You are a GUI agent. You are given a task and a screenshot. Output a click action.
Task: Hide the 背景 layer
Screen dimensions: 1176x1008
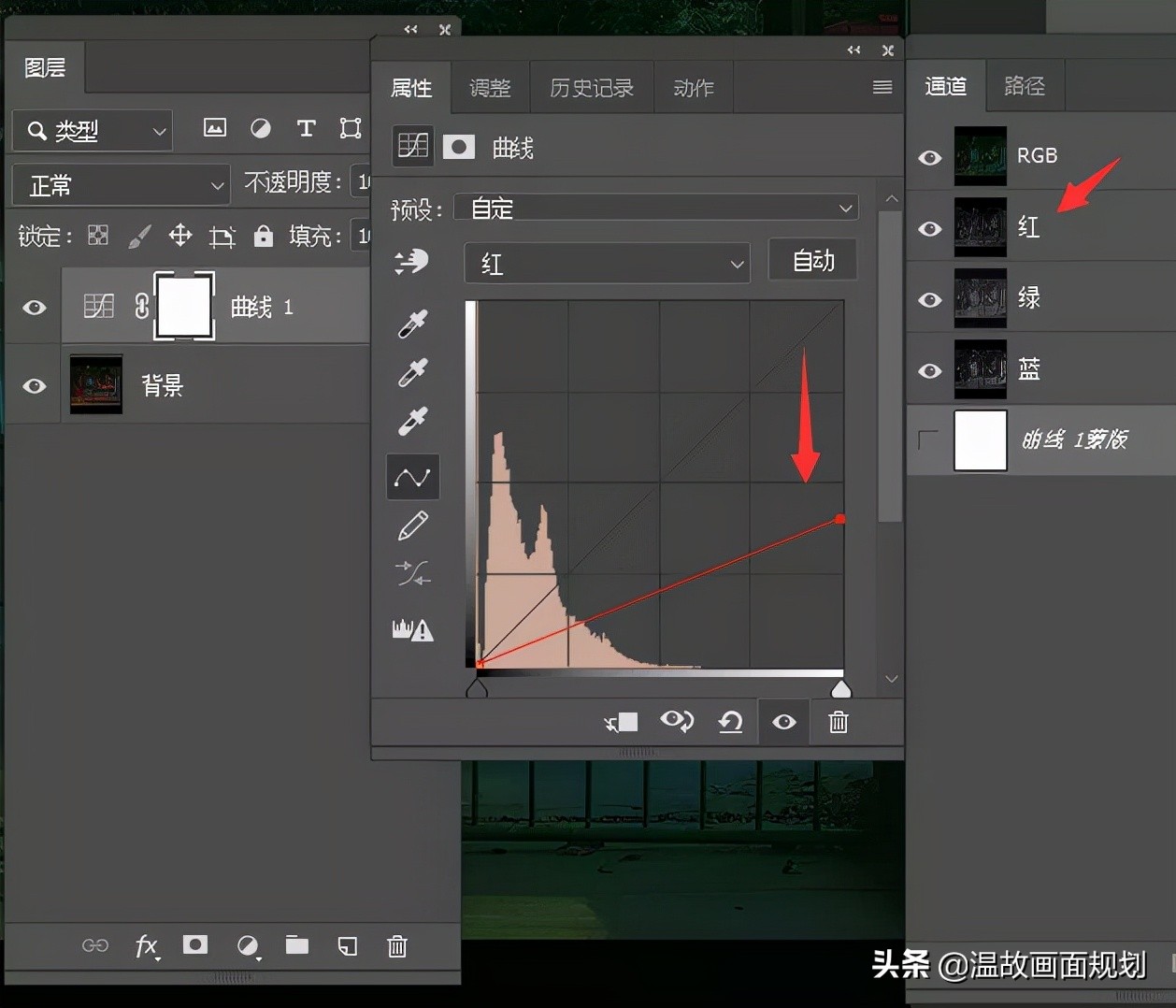coord(35,385)
